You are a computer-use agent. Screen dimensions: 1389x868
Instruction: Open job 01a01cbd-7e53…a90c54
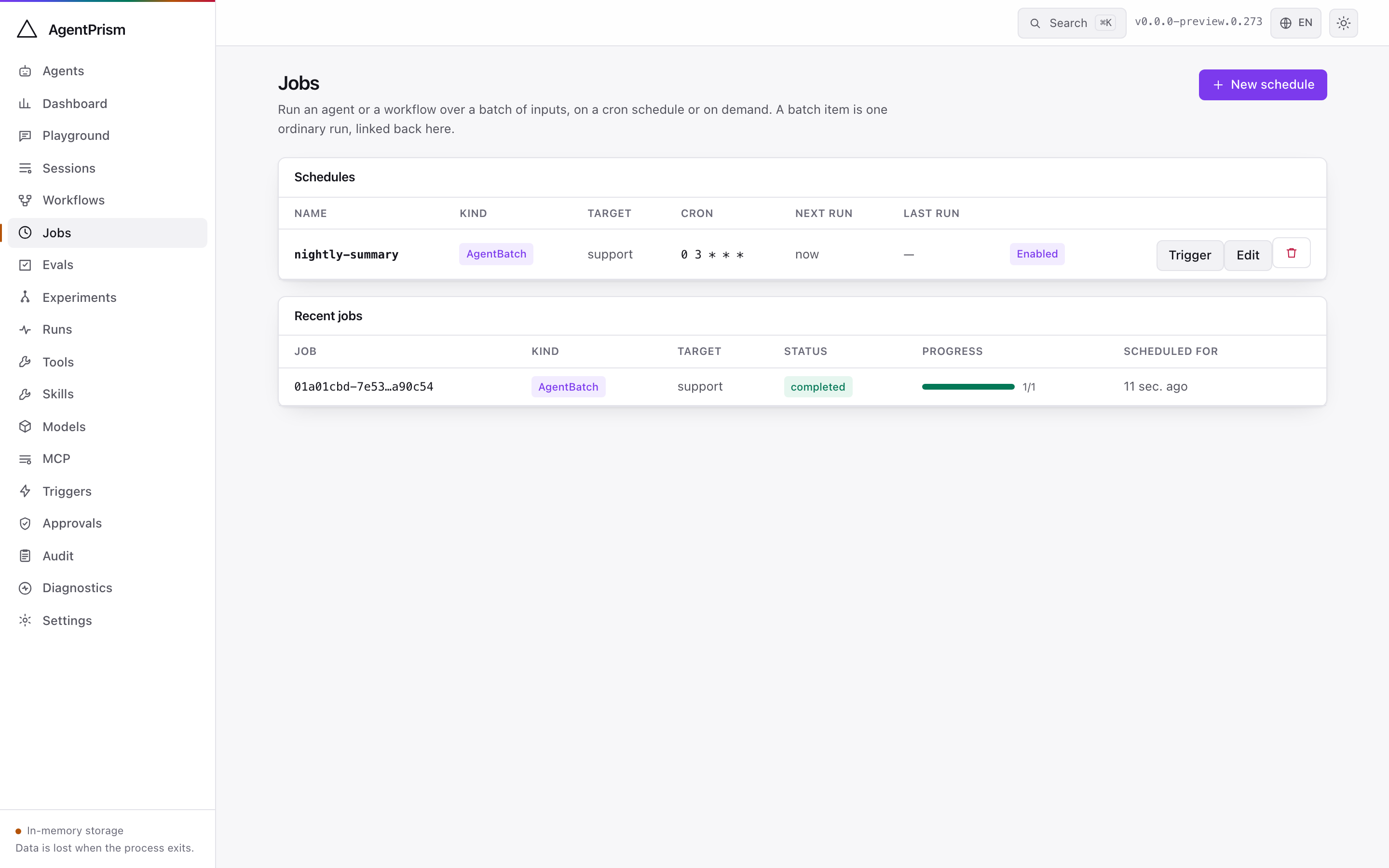tap(364, 386)
